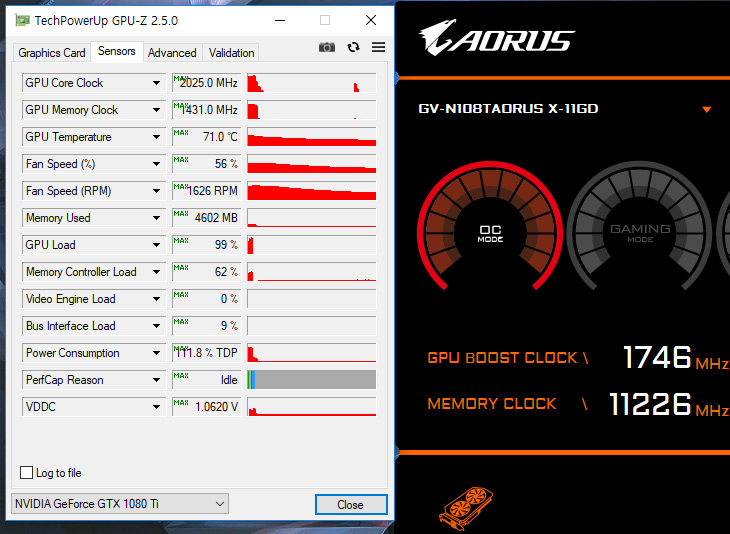The height and width of the screenshot is (534, 730).
Task: Click the GPU-Z title bar app icon
Action: point(22,20)
